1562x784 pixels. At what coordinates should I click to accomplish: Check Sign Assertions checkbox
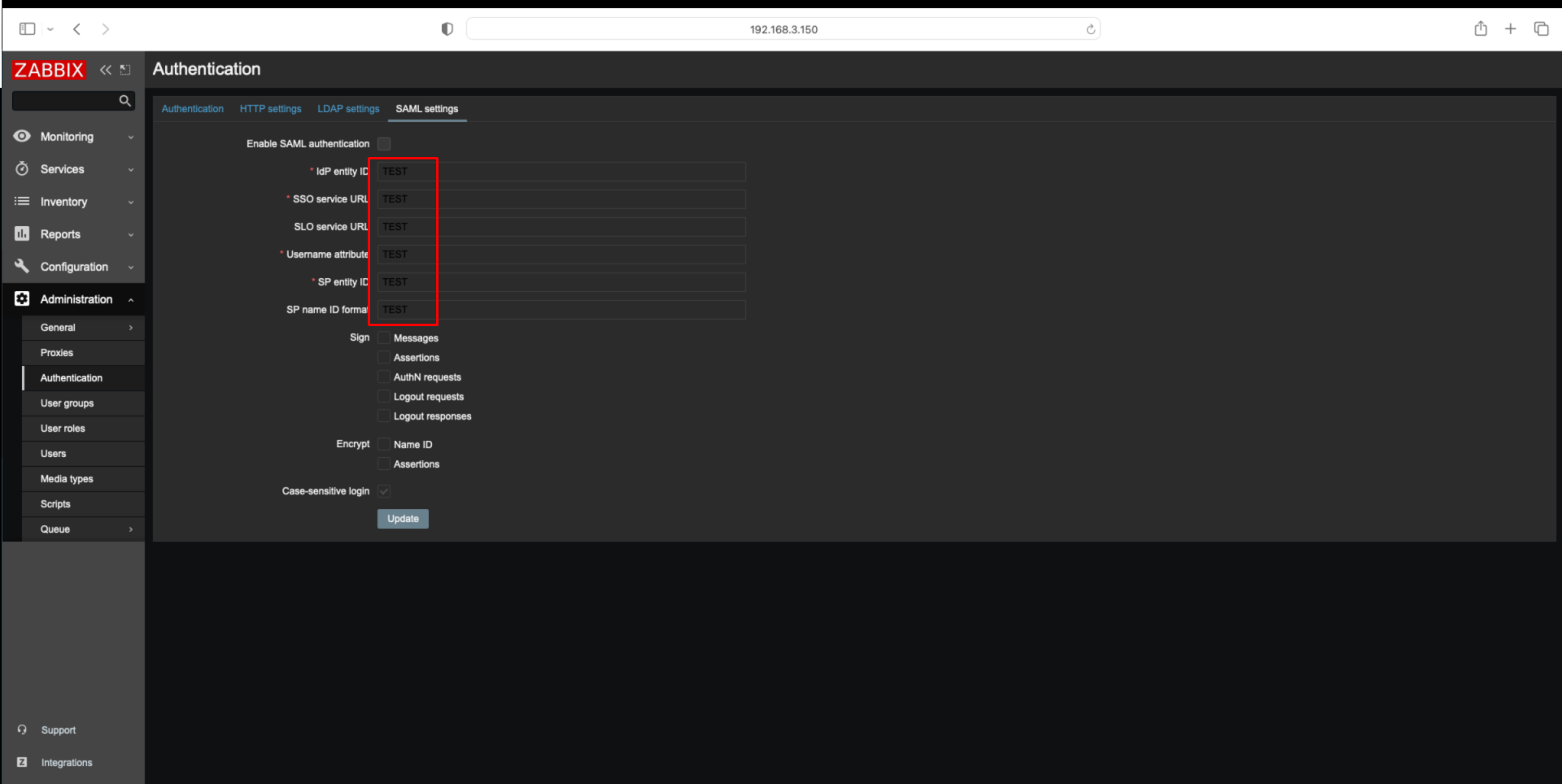point(384,357)
